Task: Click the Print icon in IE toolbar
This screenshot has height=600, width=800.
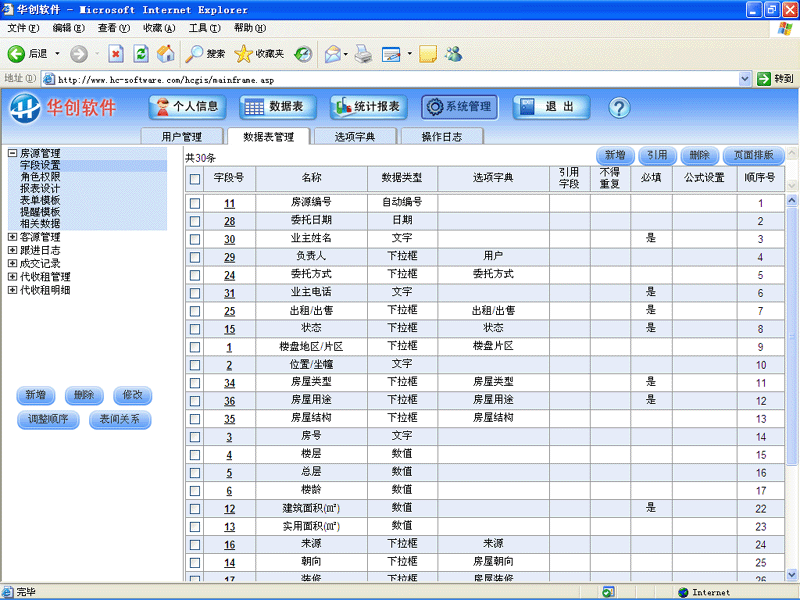Action: click(x=363, y=53)
